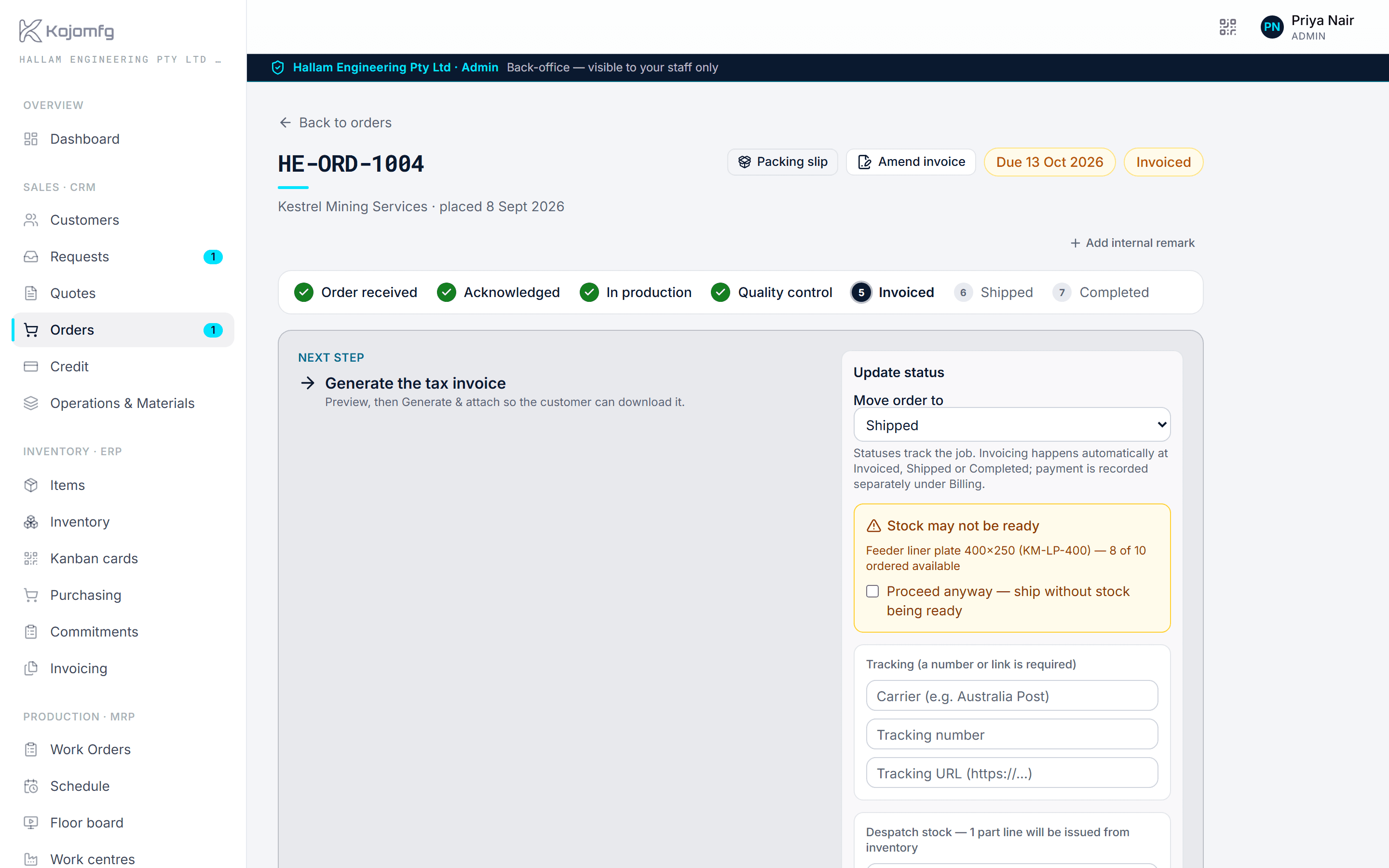Click the warning triangle in stock alert

[873, 526]
